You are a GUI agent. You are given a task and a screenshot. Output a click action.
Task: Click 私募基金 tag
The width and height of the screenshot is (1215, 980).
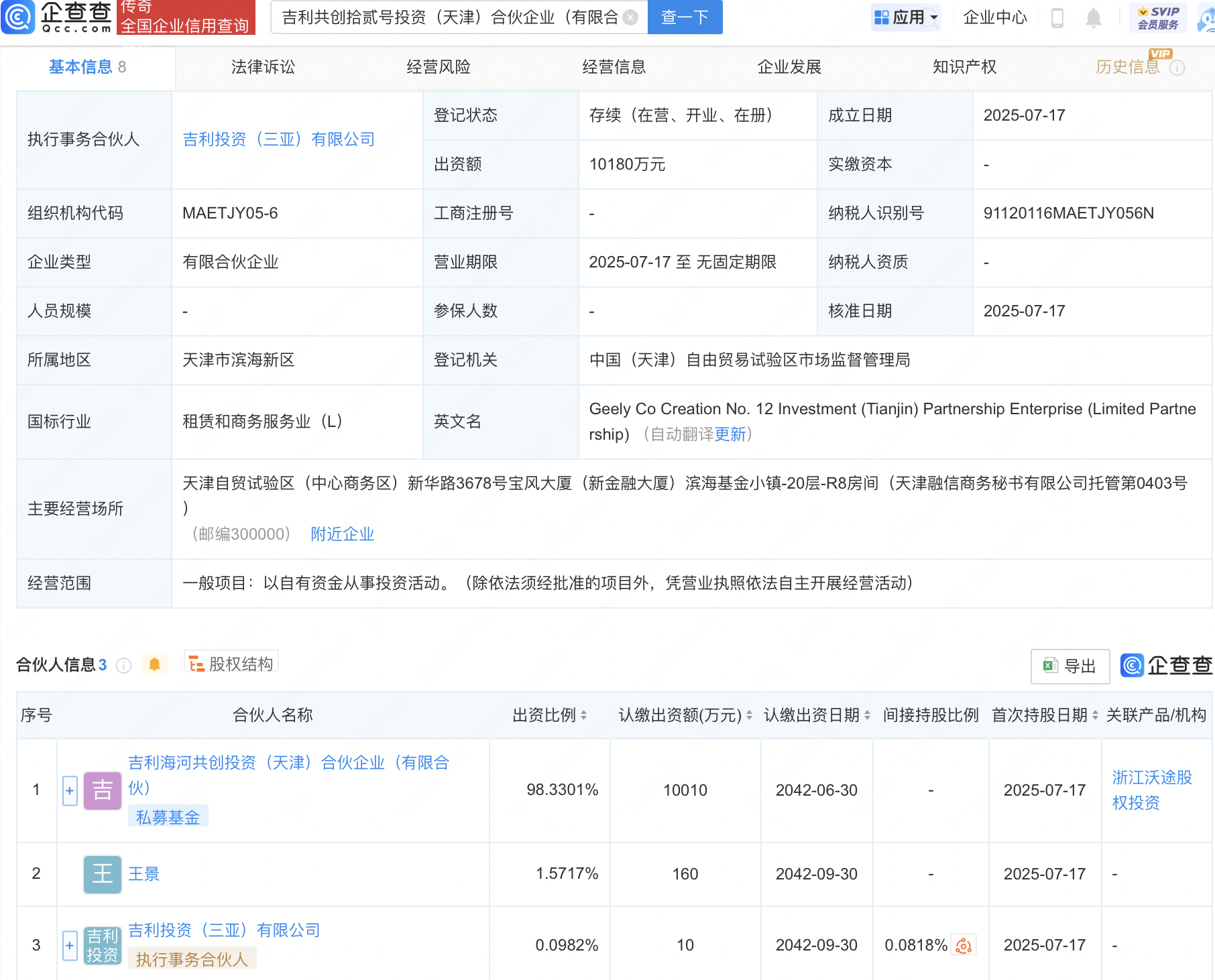[x=168, y=818]
